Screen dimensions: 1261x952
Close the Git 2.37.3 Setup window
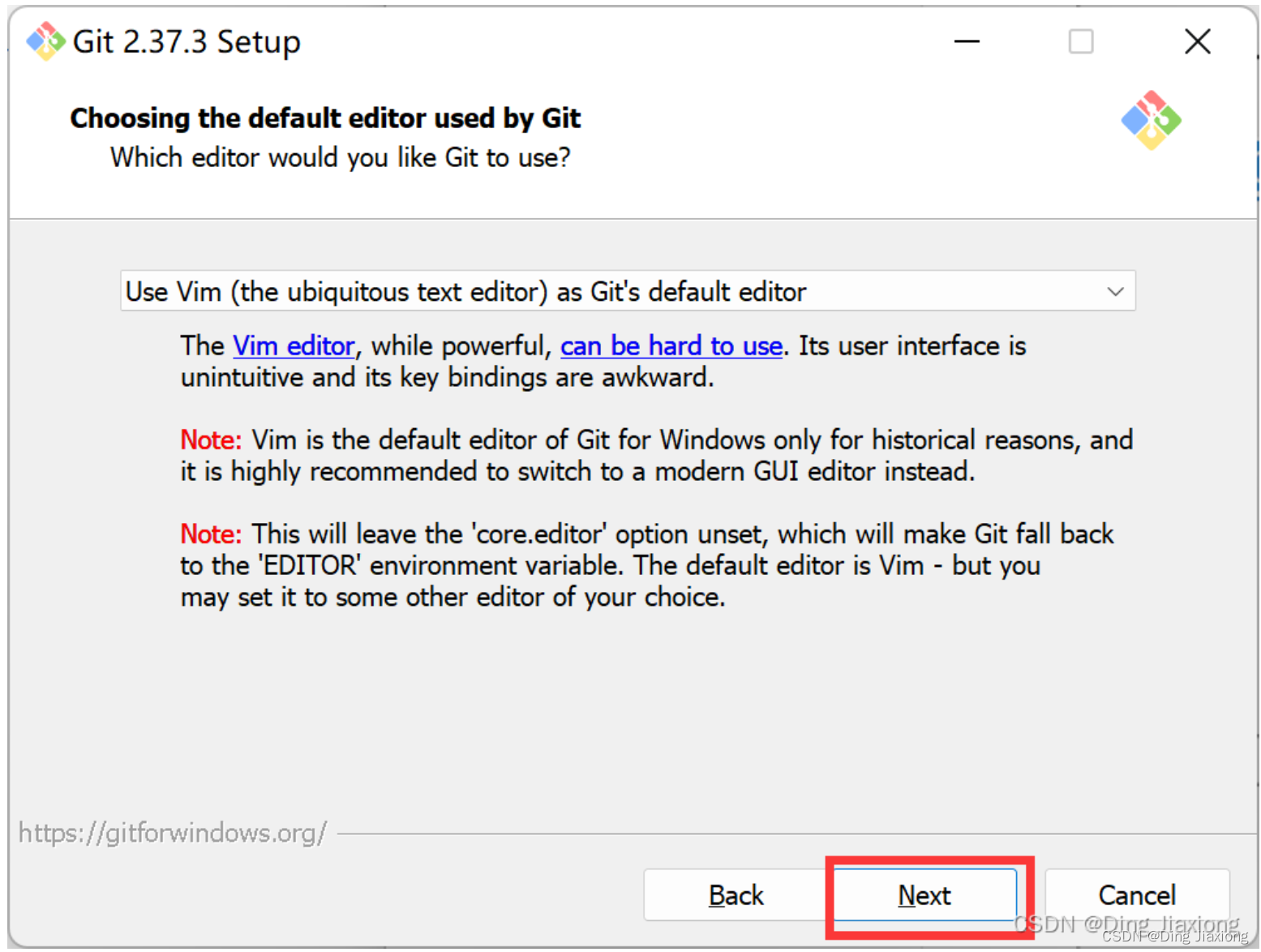coord(1197,41)
